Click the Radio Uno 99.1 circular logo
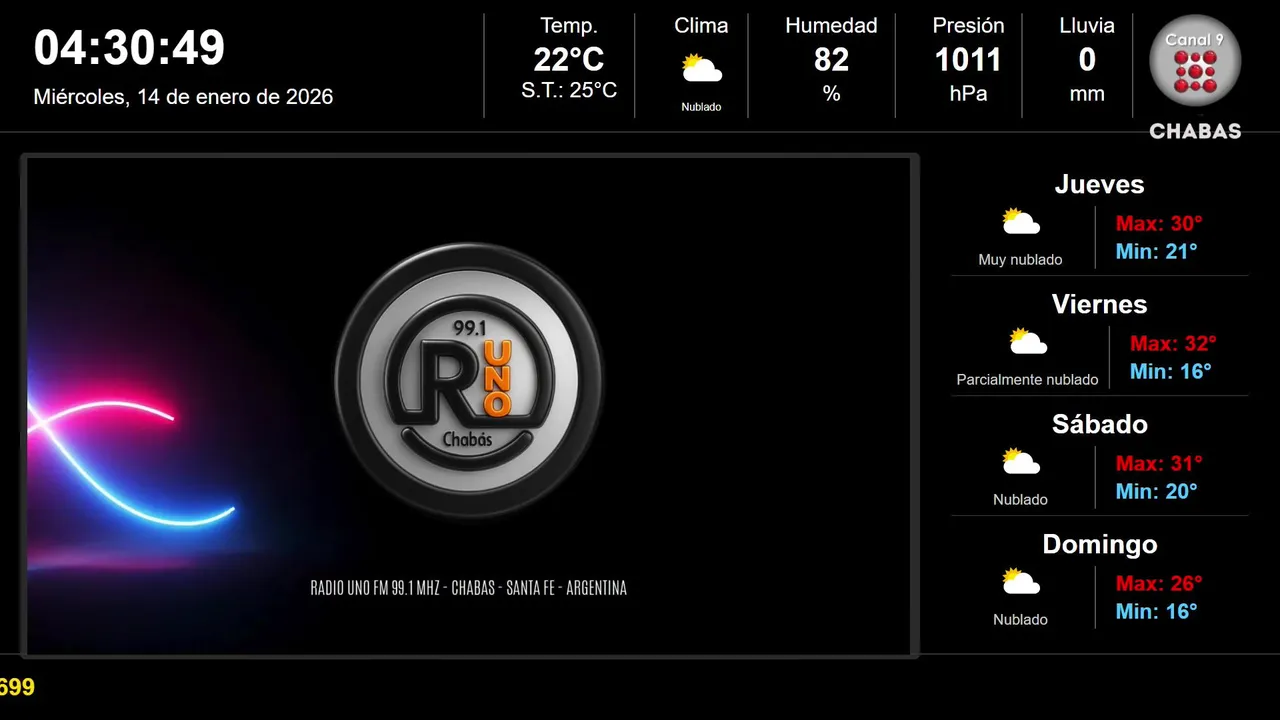 (468, 380)
